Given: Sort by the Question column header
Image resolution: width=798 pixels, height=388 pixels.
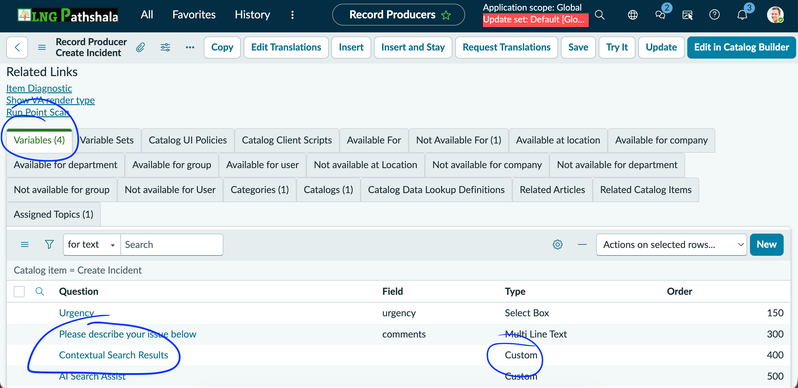Looking at the screenshot, I should 79,292.
